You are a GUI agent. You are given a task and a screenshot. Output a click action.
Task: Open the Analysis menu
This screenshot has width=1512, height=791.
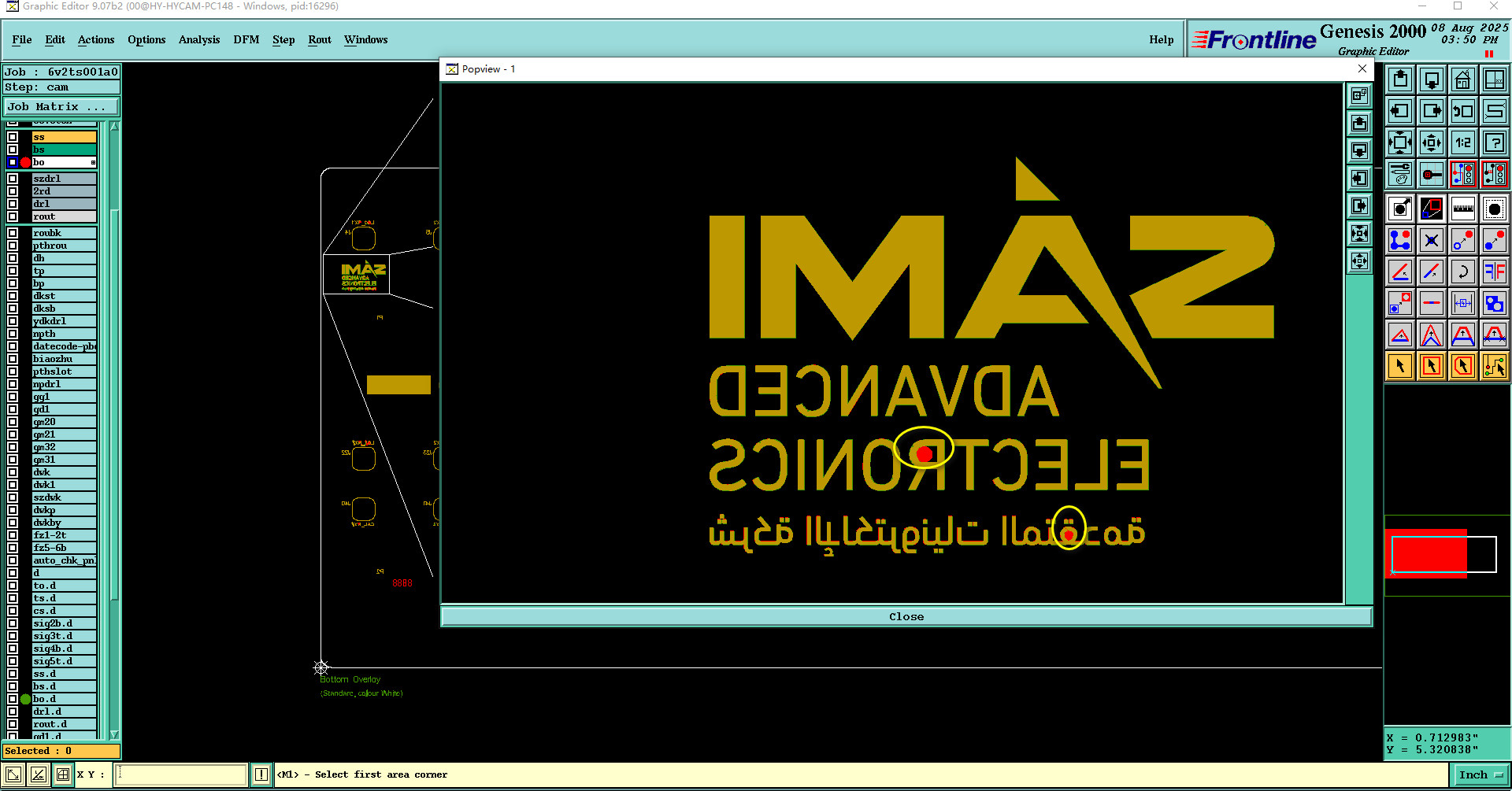pyautogui.click(x=199, y=39)
